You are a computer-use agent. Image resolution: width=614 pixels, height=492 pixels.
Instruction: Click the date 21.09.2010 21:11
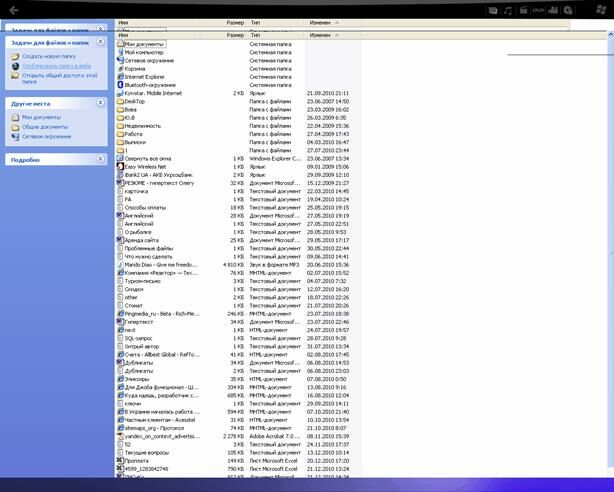328,93
